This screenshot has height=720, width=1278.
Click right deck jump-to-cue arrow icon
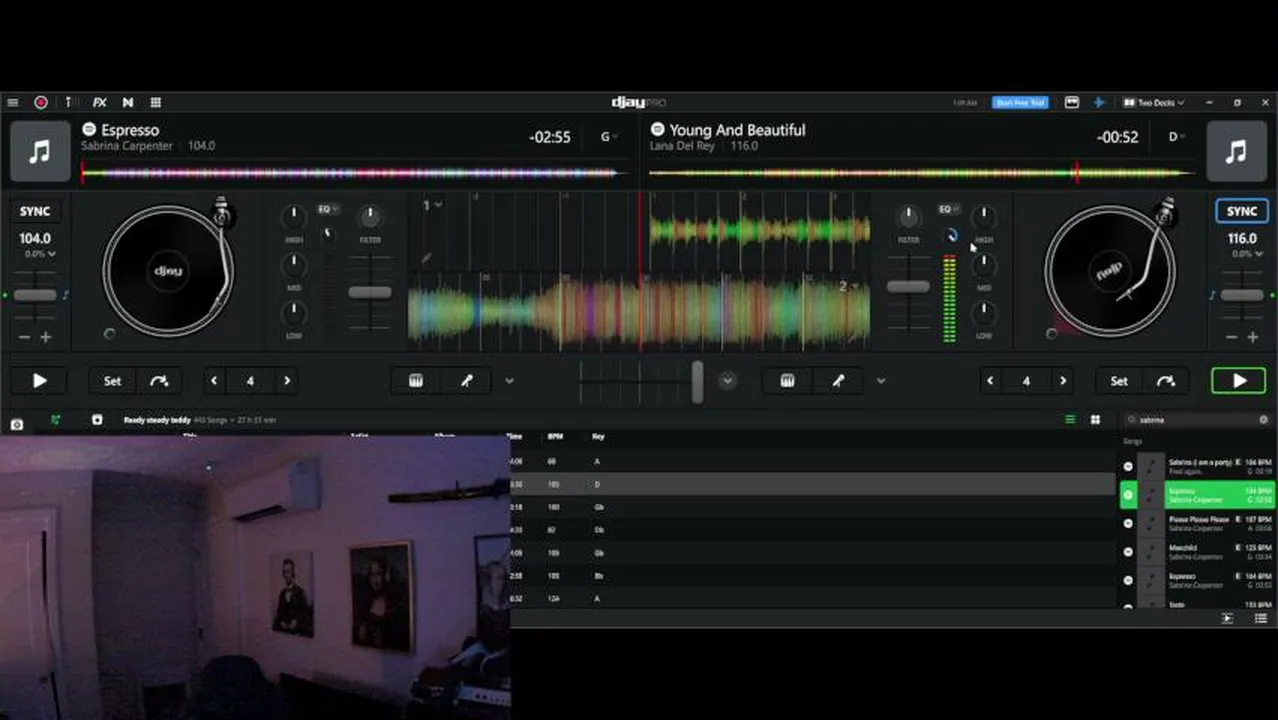(1166, 381)
